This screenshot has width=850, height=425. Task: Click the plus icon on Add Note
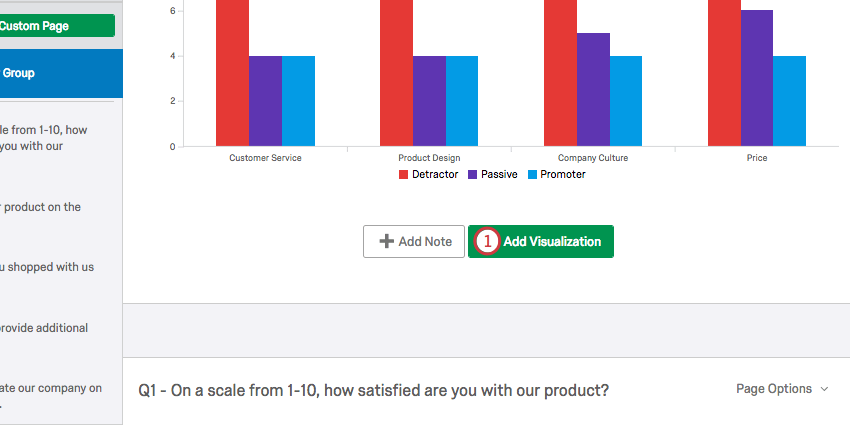[386, 242]
